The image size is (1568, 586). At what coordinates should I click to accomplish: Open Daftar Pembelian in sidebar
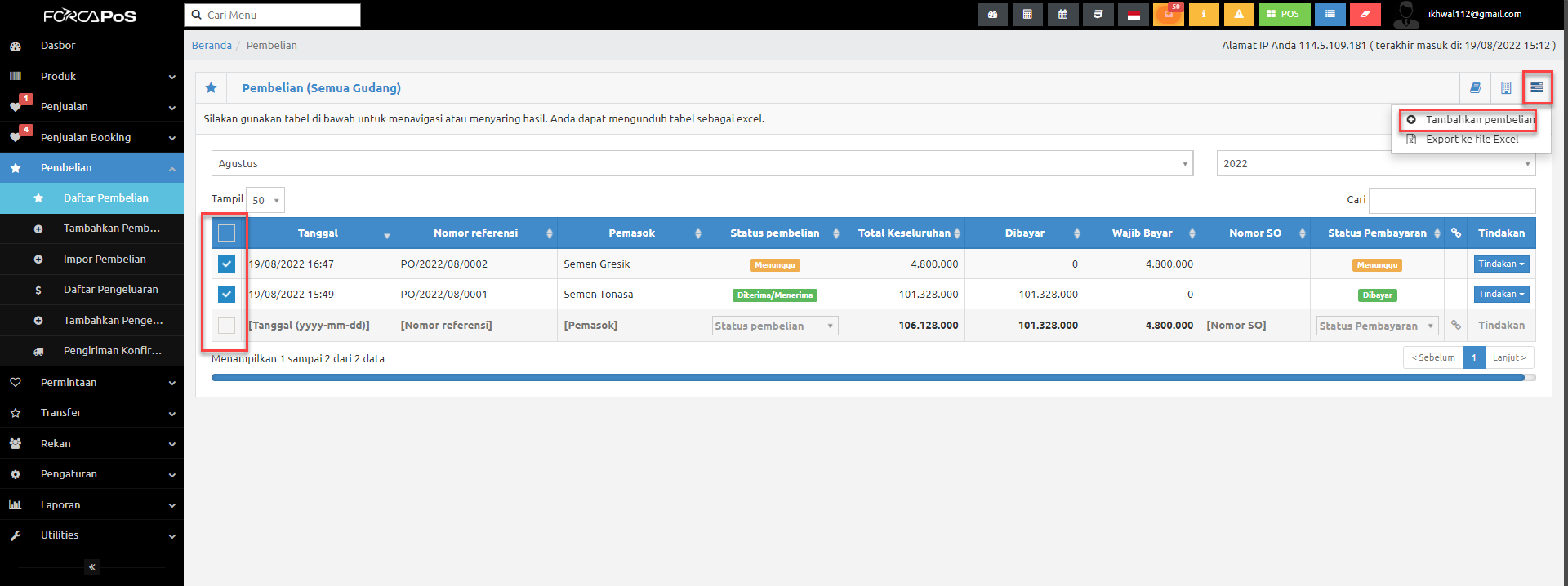pyautogui.click(x=91, y=198)
